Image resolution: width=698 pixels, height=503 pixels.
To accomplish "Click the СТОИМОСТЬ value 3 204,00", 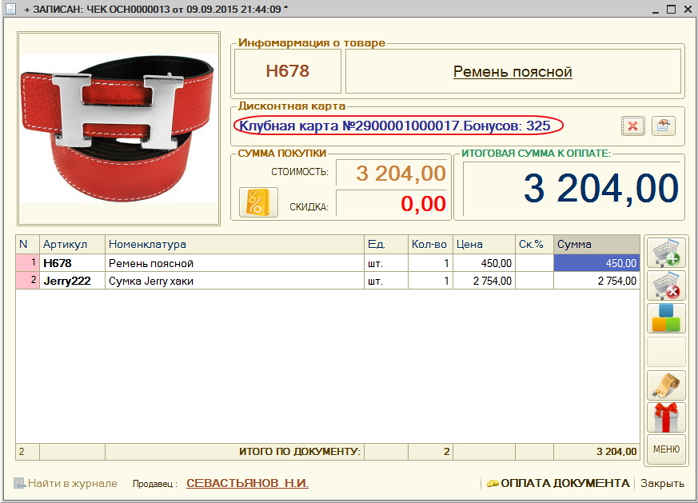I will [x=391, y=173].
